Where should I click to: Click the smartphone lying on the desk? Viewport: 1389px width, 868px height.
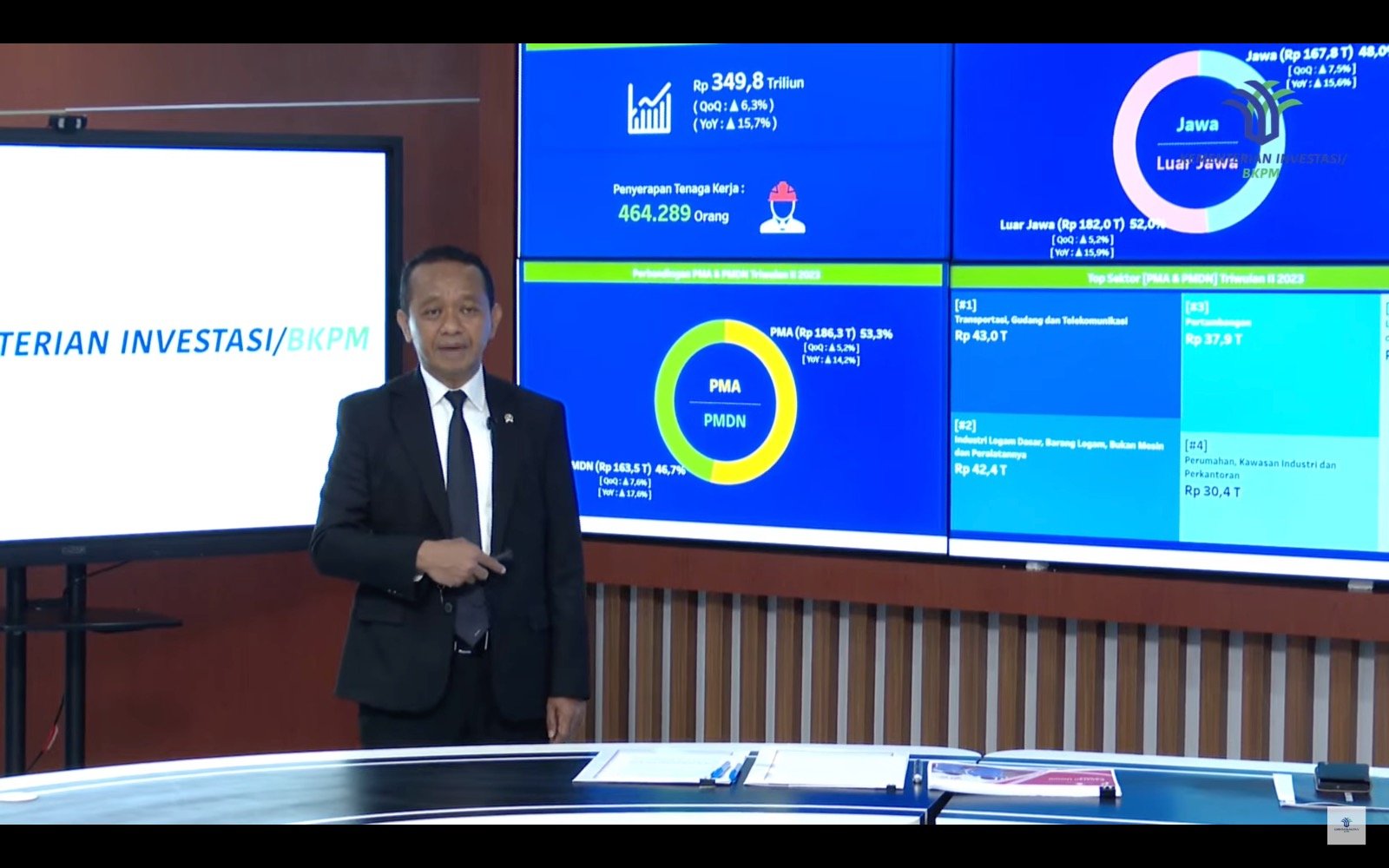click(x=1341, y=775)
